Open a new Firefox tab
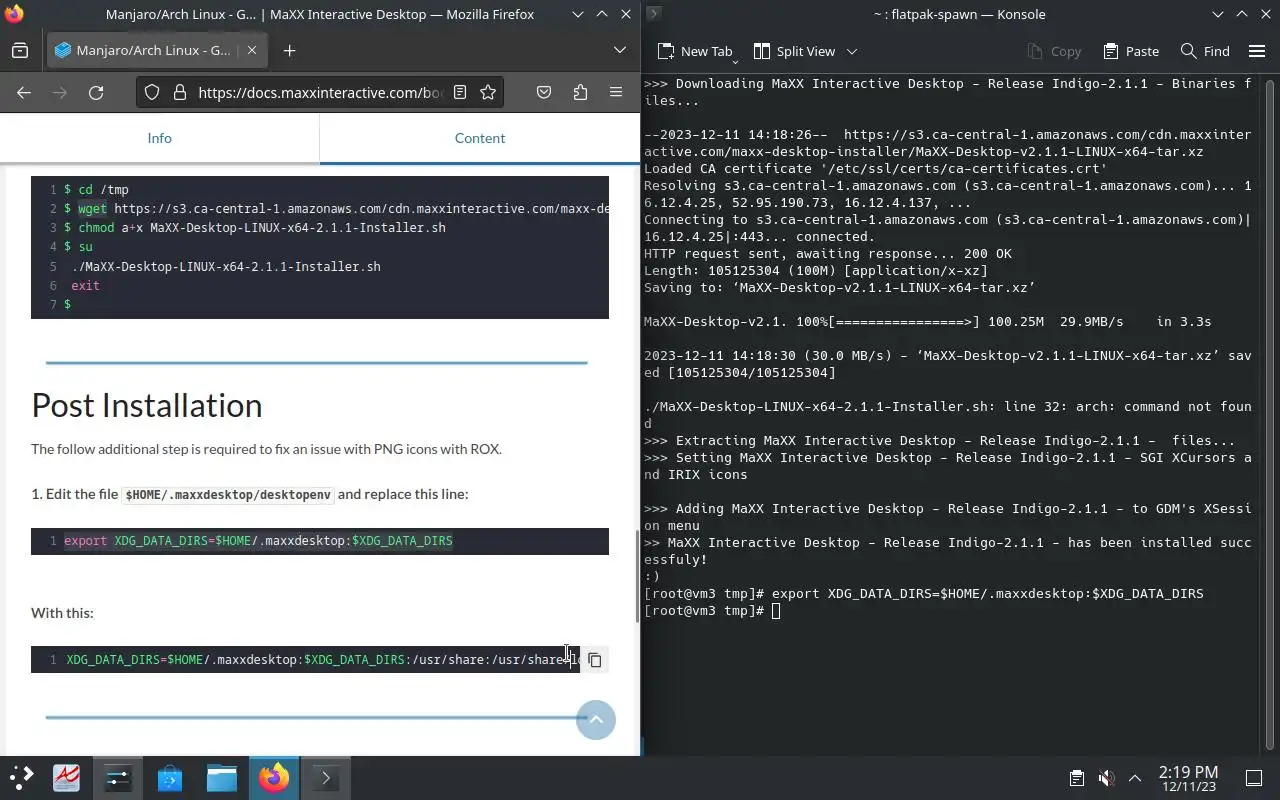Viewport: 1280px width, 800px height. [289, 50]
